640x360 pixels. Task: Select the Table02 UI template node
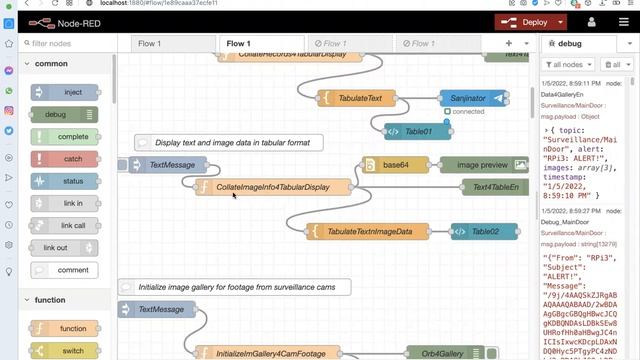484,231
